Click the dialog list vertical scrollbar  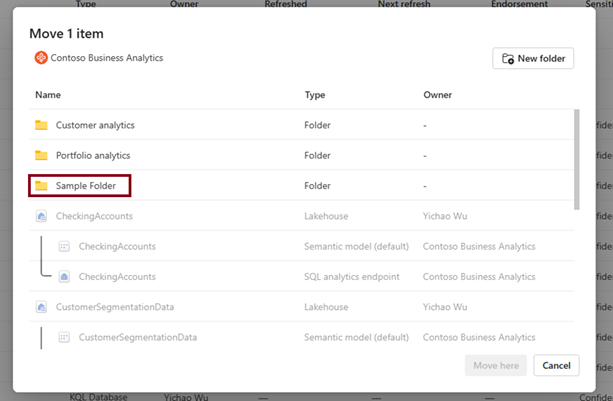click(577, 159)
